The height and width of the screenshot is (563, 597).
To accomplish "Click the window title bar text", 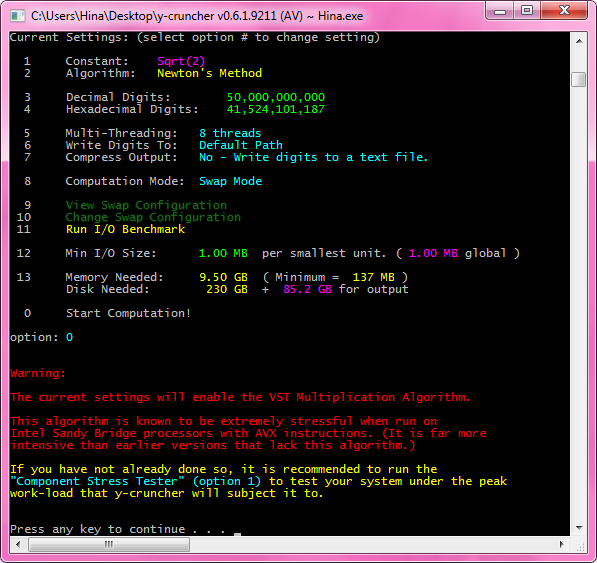I will point(197,16).
